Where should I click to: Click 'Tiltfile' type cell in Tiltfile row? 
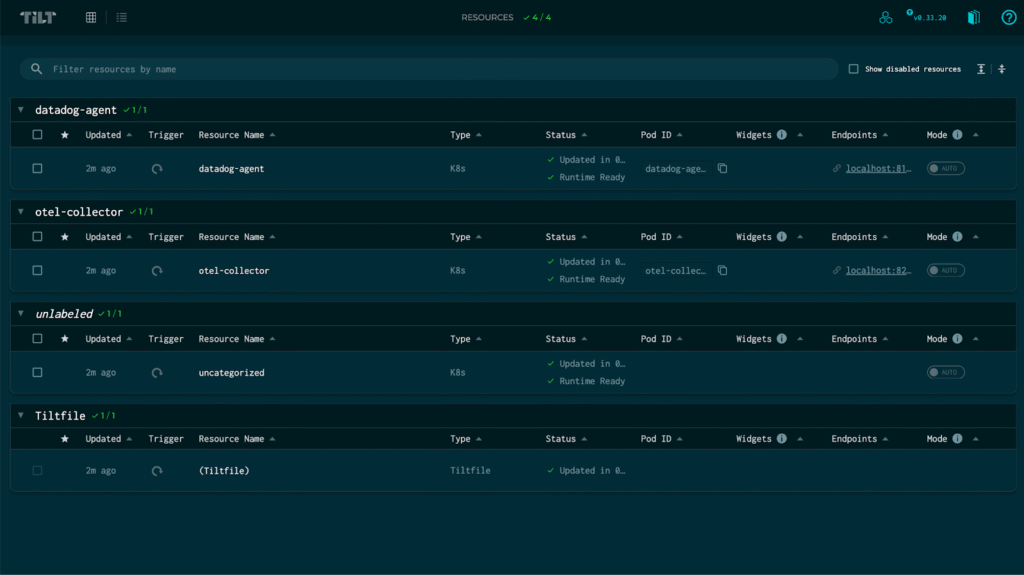click(470, 470)
